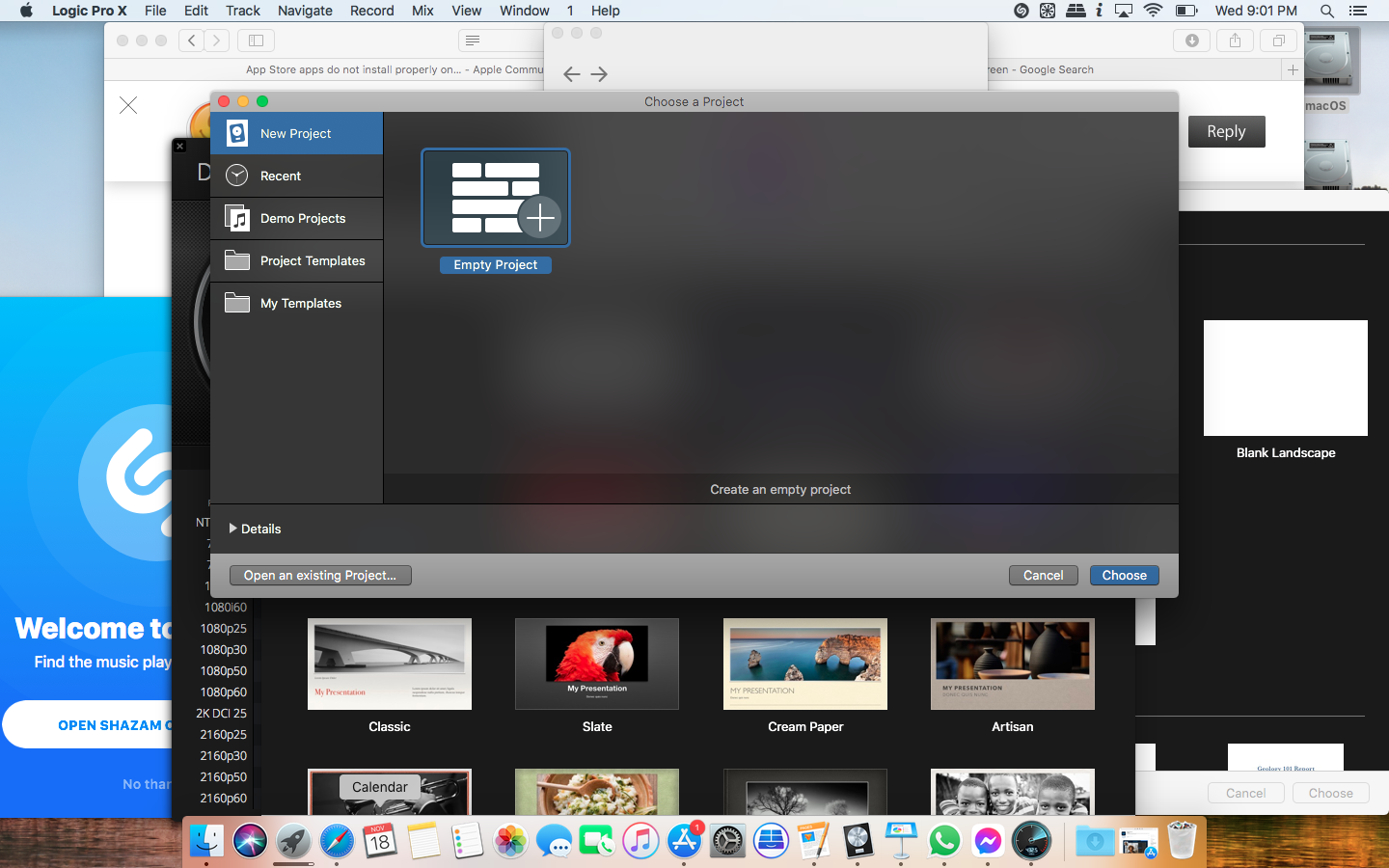This screenshot has width=1389, height=868.
Task: Click the date and time clock
Action: pos(1256,11)
